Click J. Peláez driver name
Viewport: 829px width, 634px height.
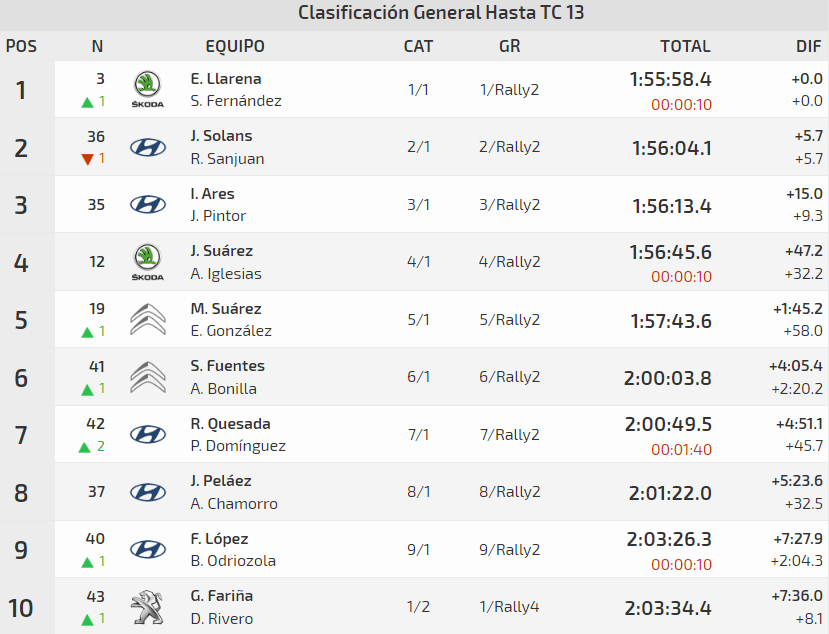click(221, 481)
